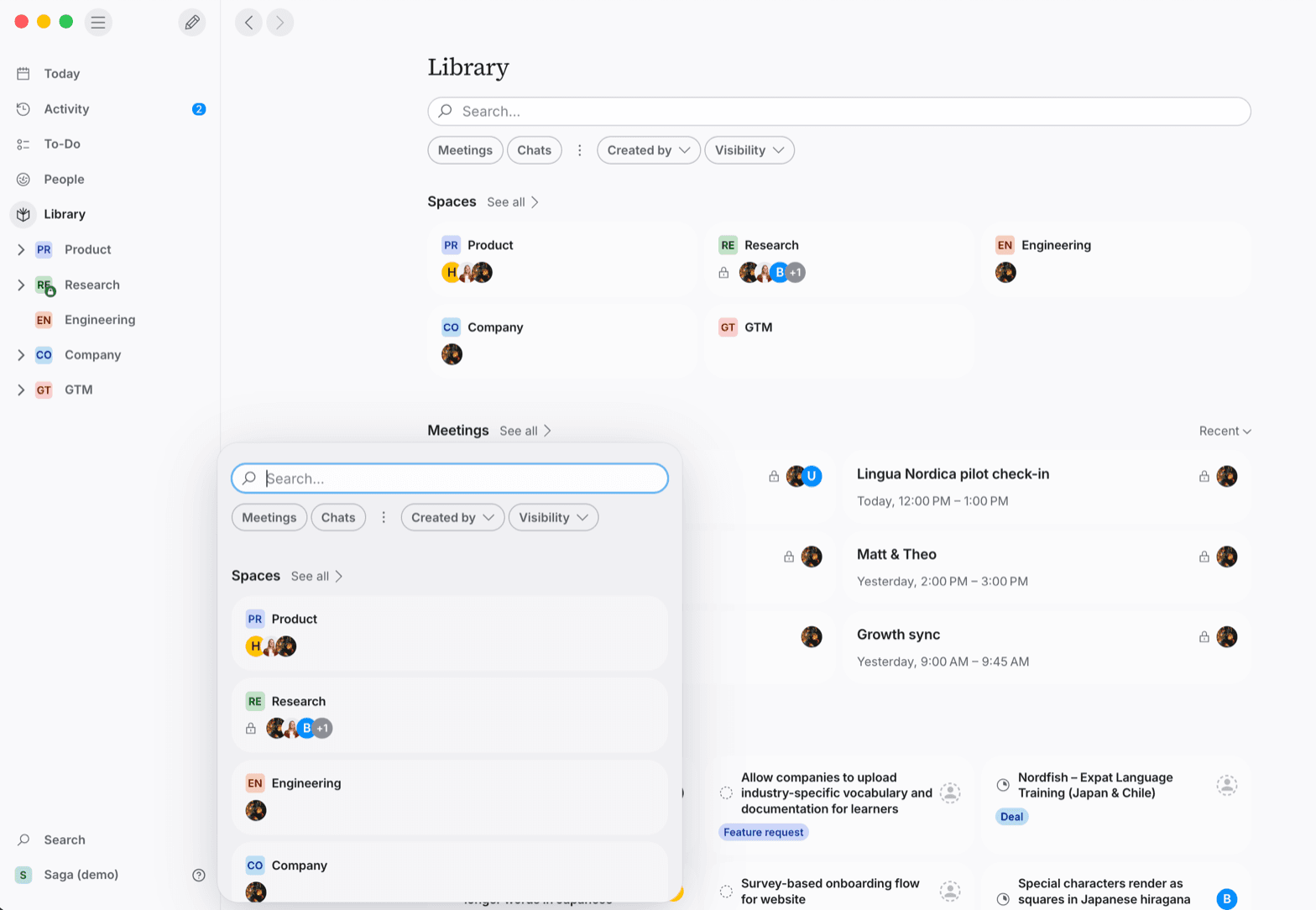
Task: Click See all for Spaces in popup
Action: point(317,576)
